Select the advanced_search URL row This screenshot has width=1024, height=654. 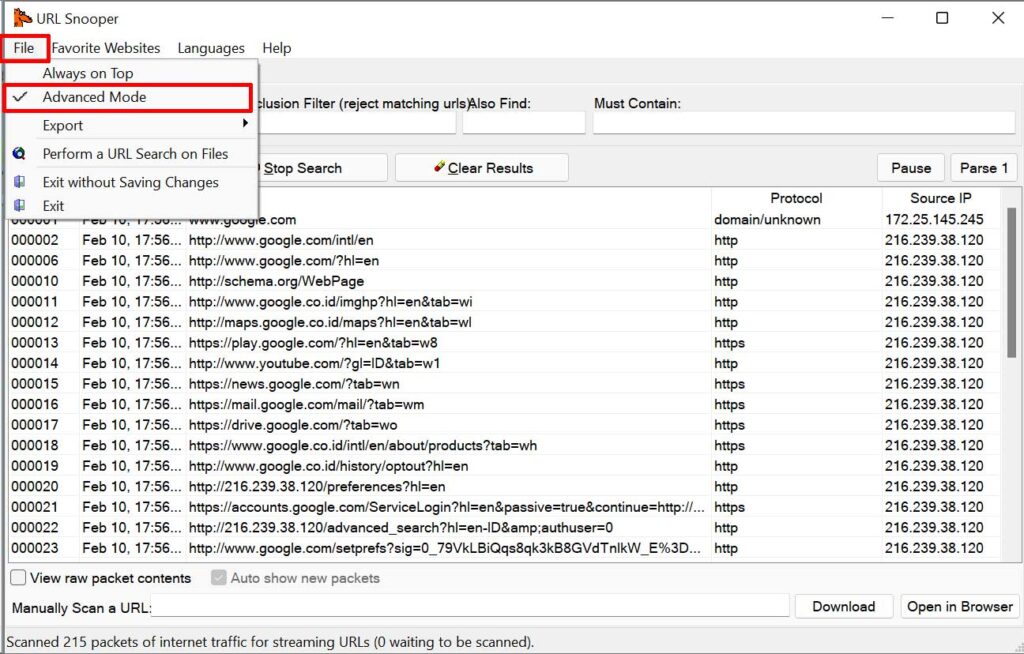(x=504, y=527)
